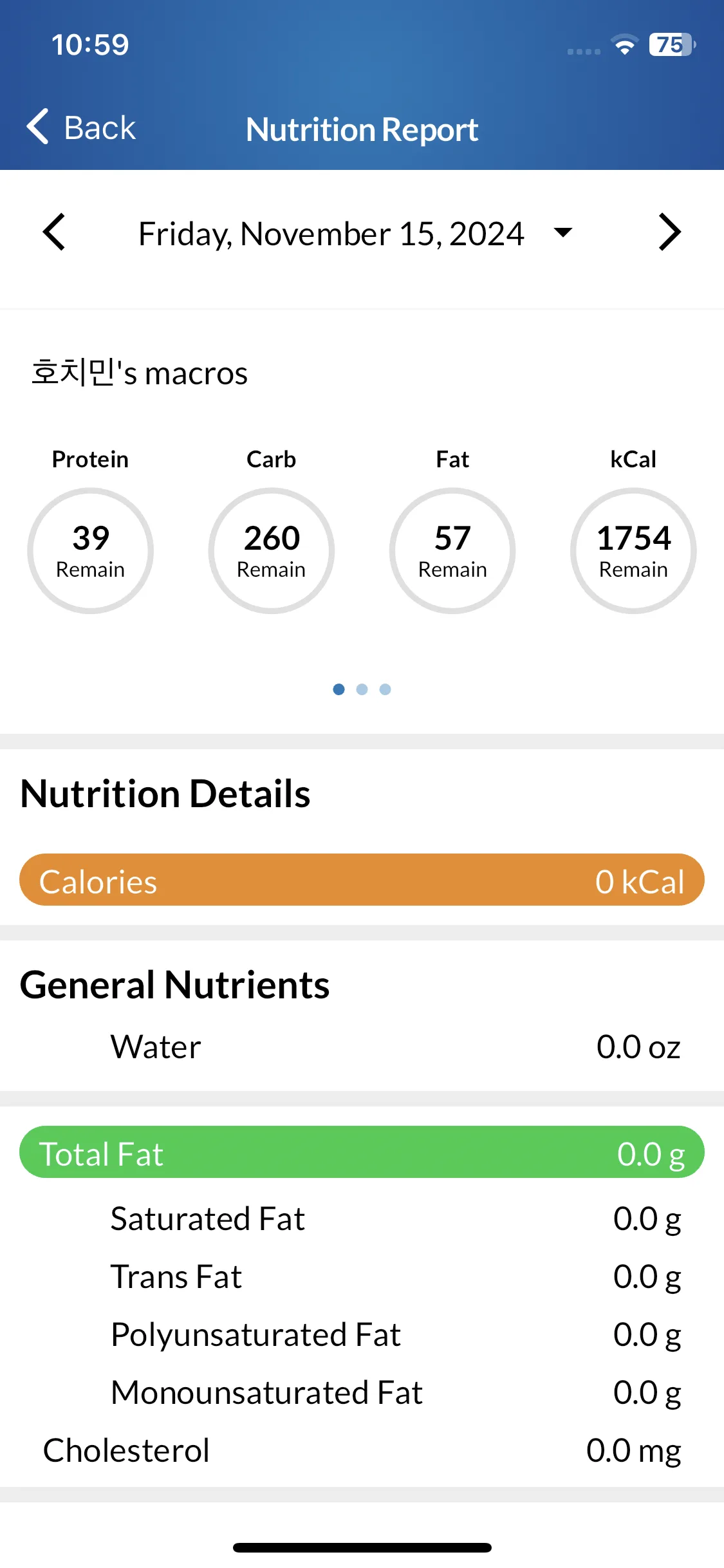Select the Water nutrient row
The image size is (724, 1568).
pyautogui.click(x=362, y=1047)
